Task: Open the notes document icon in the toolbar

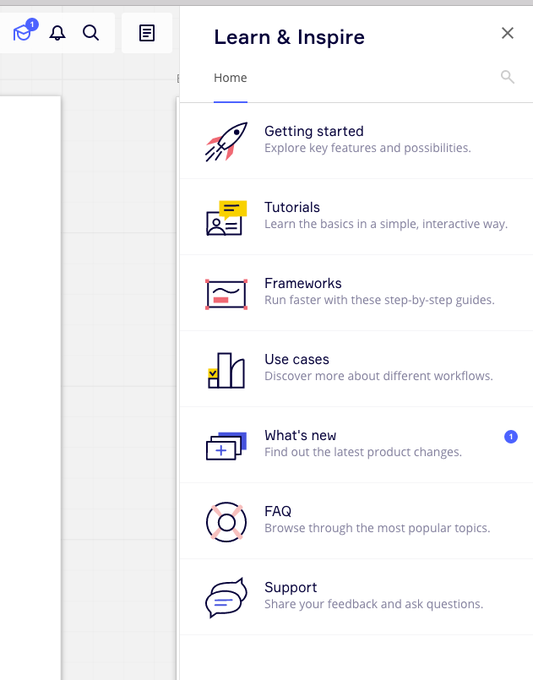Action: pyautogui.click(x=147, y=33)
